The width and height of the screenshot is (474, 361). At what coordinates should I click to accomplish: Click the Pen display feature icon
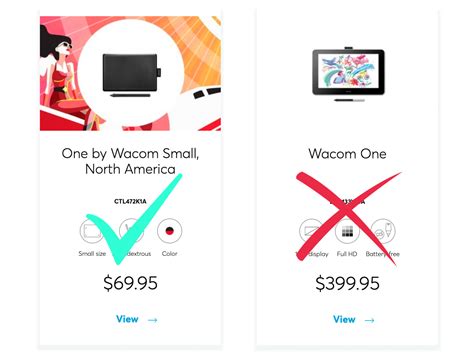[x=312, y=231]
